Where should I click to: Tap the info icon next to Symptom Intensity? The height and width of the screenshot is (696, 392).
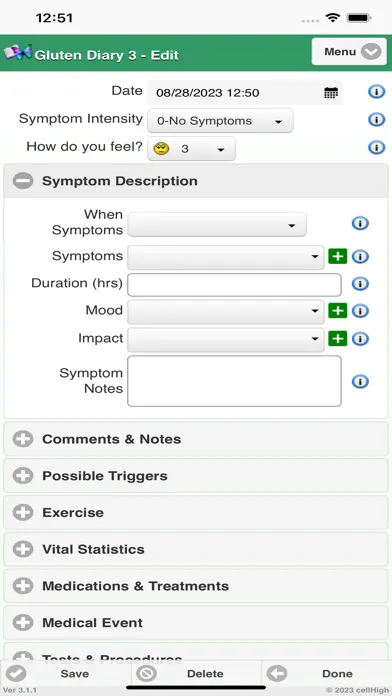pos(376,119)
